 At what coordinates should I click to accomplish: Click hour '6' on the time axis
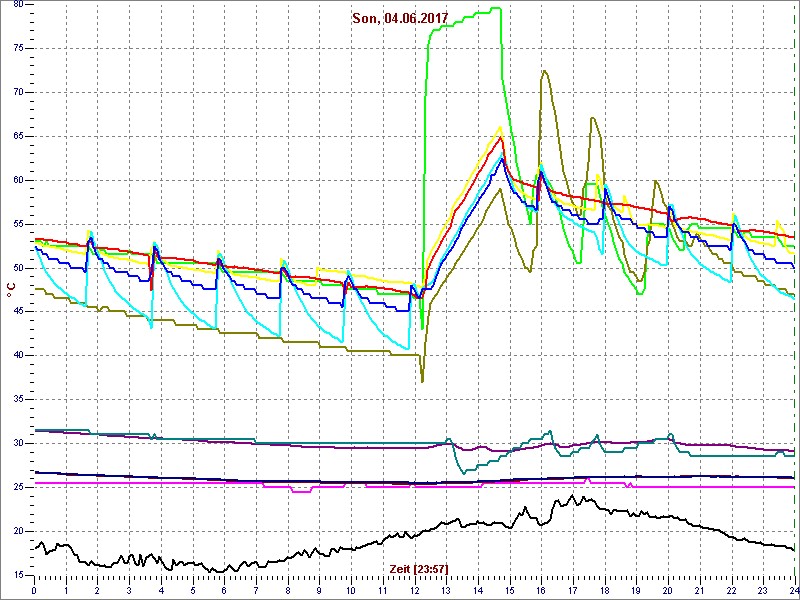tap(224, 590)
